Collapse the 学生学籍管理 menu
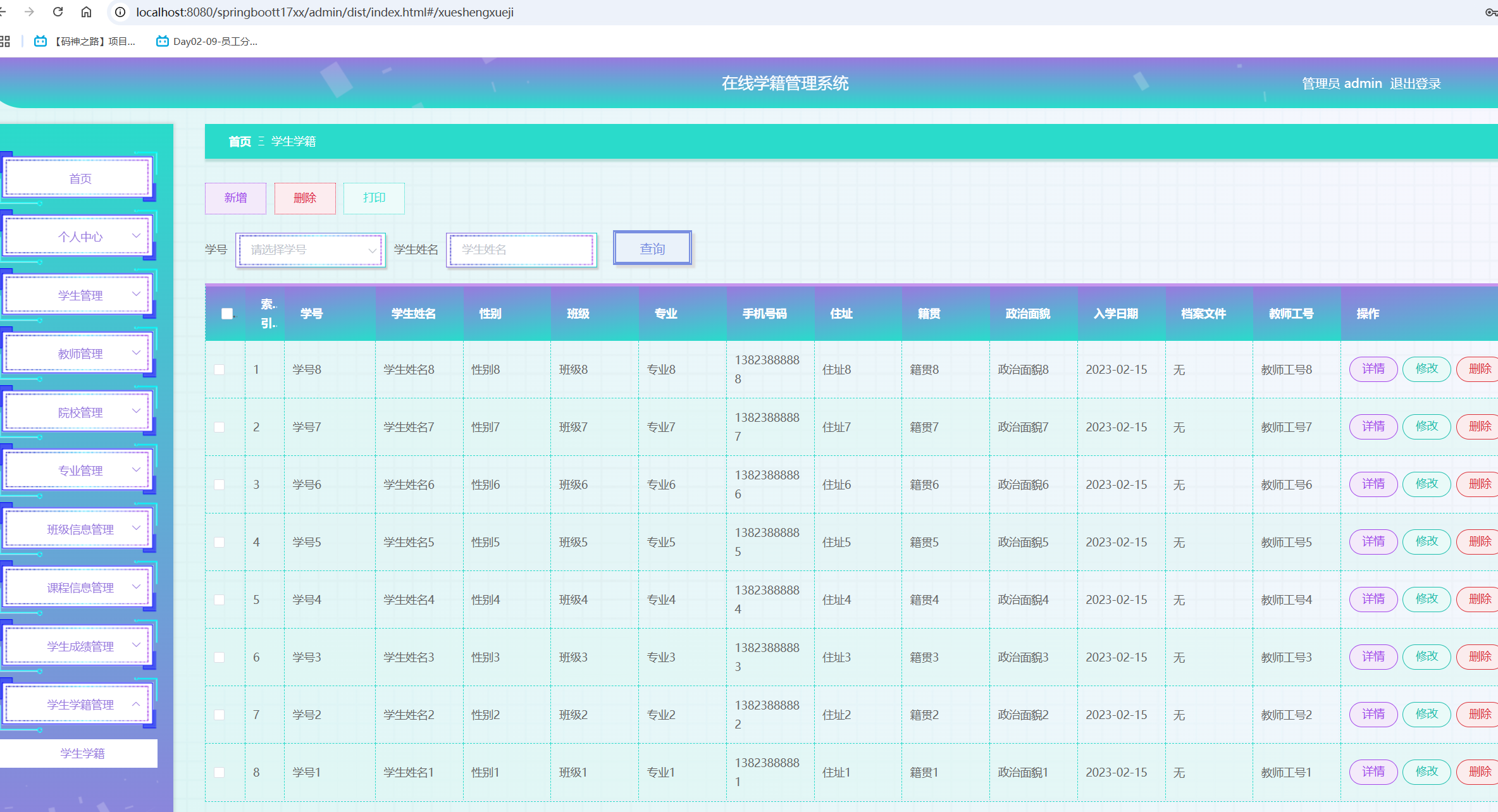 click(x=78, y=704)
